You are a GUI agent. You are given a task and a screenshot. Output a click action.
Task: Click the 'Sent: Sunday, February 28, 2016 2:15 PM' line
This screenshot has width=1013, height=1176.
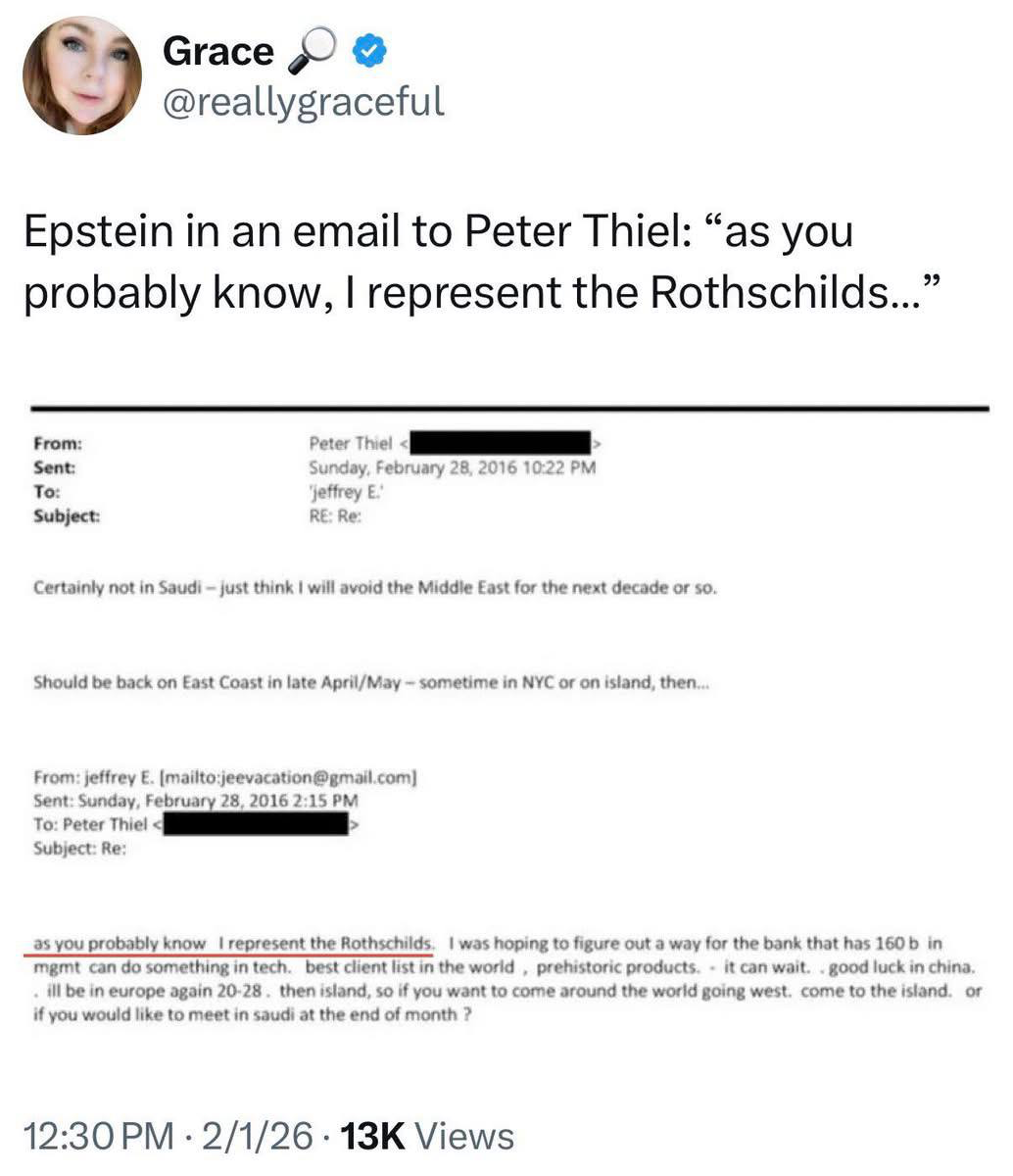(x=195, y=802)
